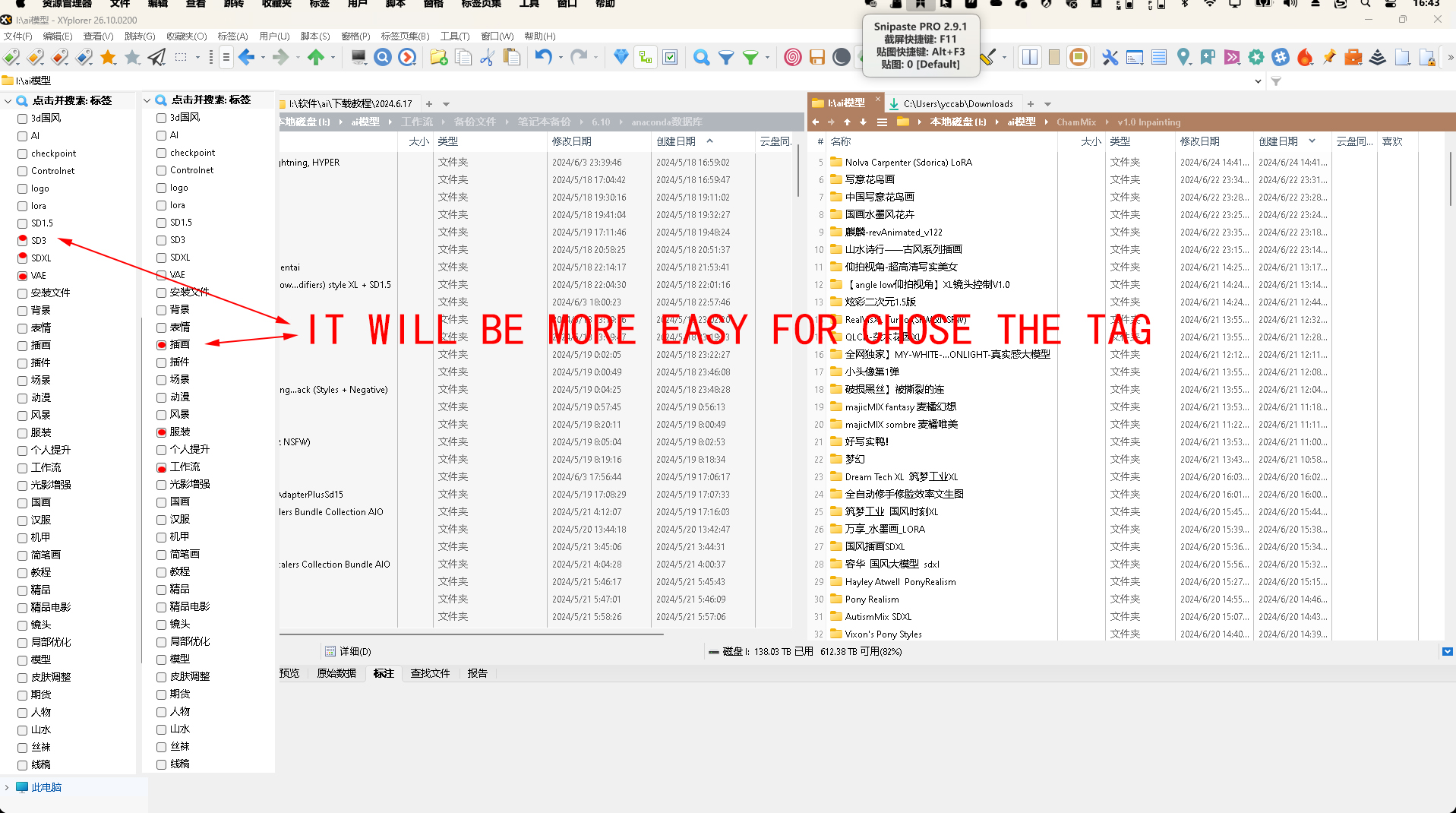Click the orange floppy disk Save icon
1456x813 pixels.
click(x=816, y=57)
